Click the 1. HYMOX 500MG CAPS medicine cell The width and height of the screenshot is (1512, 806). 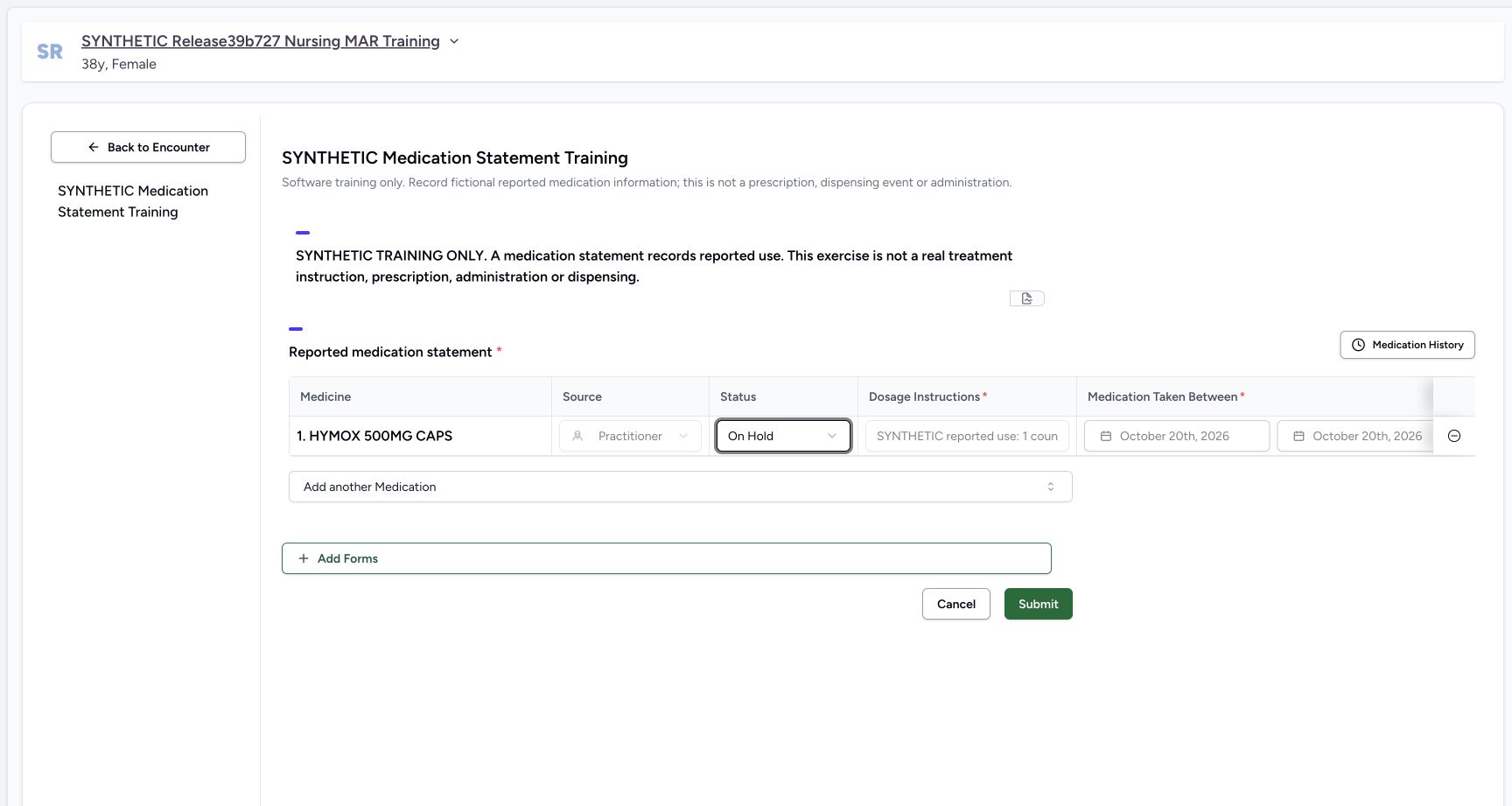tap(420, 436)
